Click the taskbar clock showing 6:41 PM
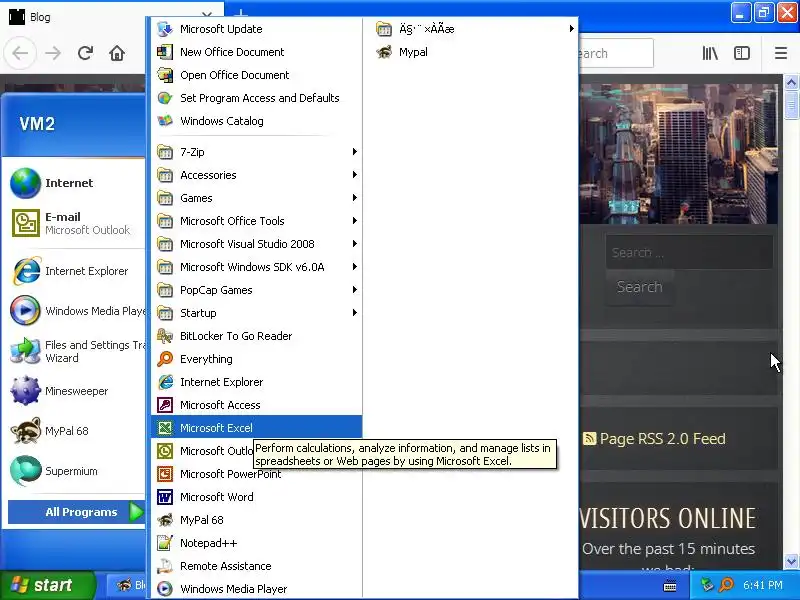 [763, 585]
